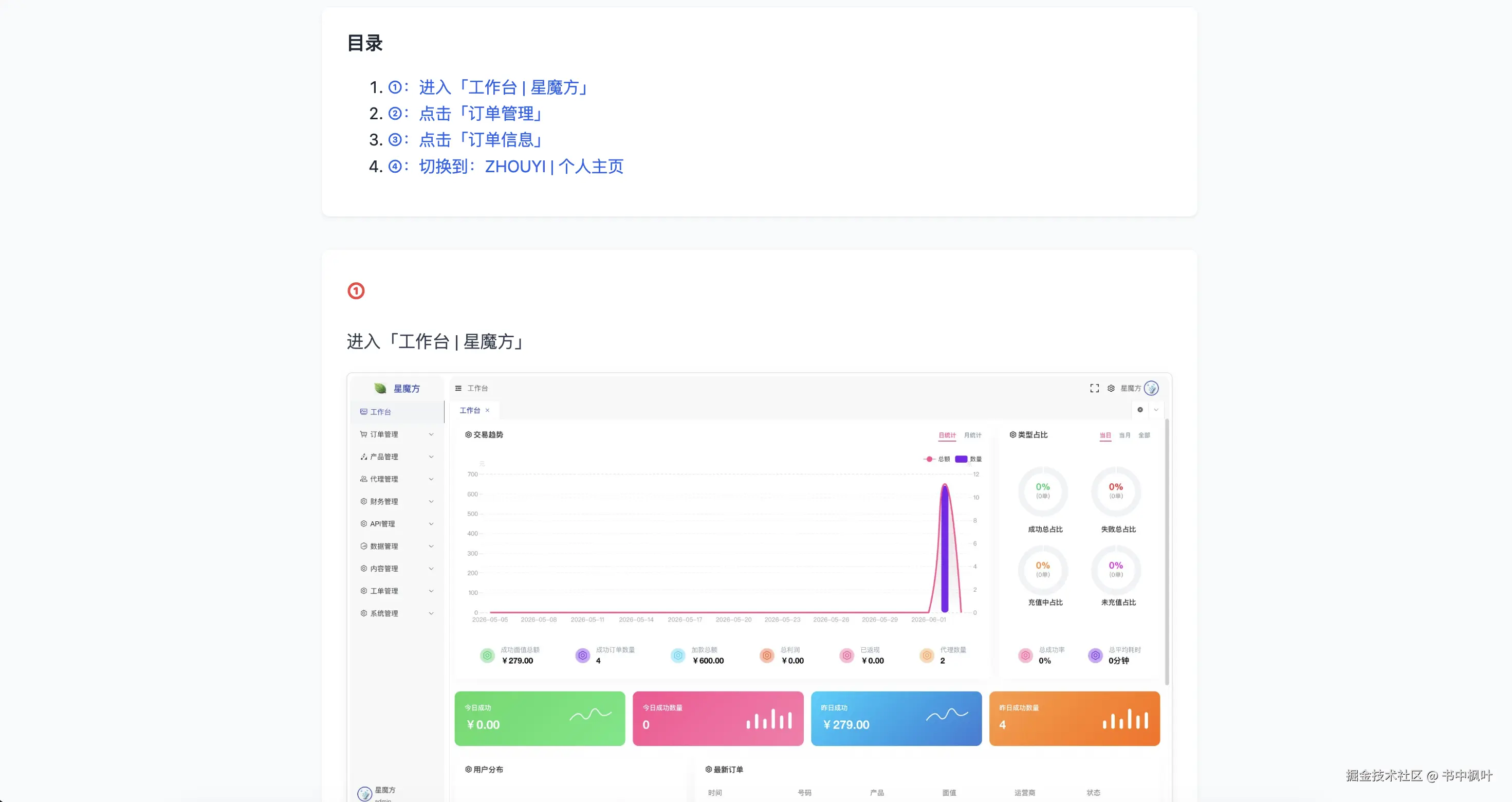Click the green 今日成功 card
Image resolution: width=1512 pixels, height=802 pixels.
pyautogui.click(x=540, y=718)
